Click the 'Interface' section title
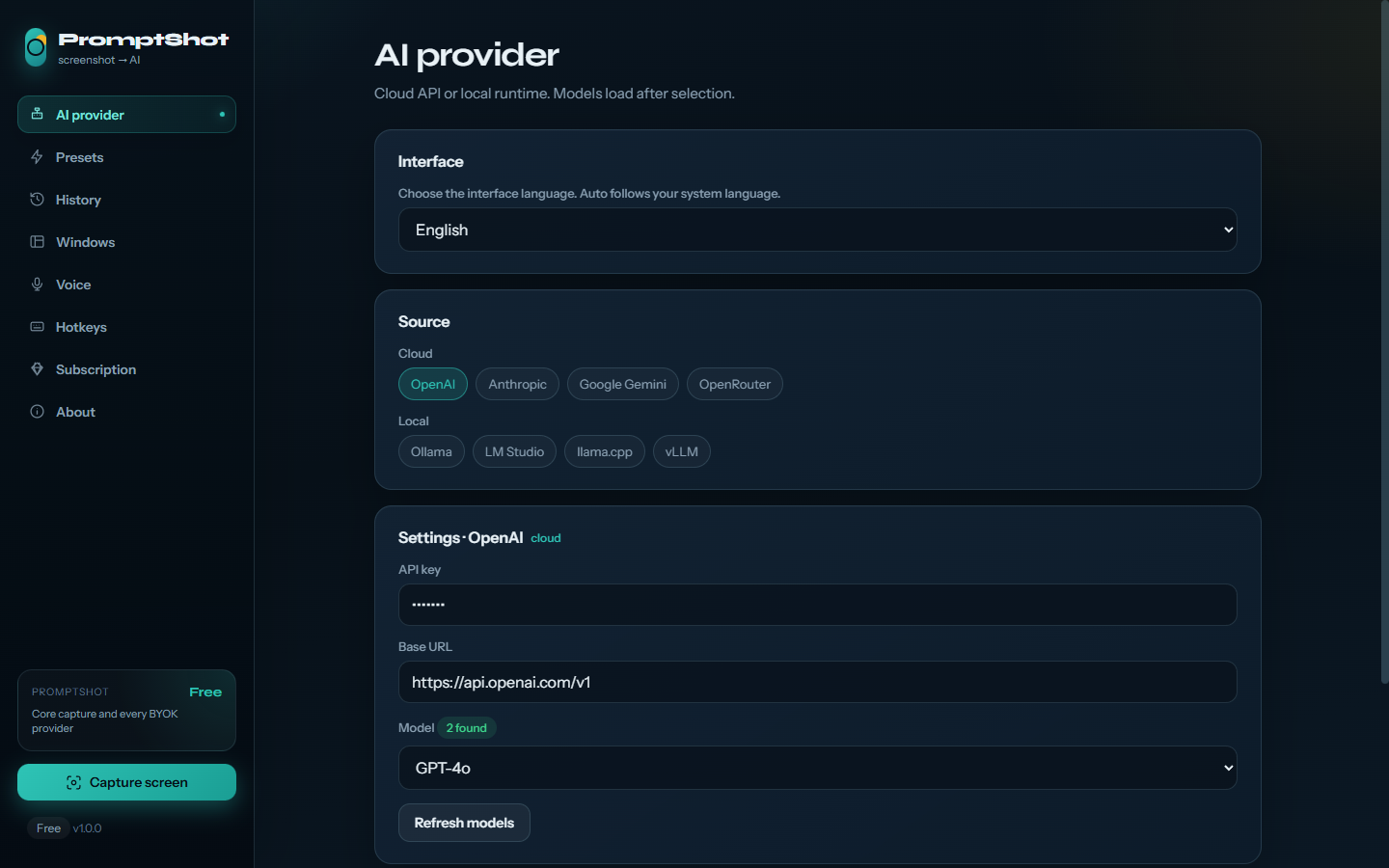This screenshot has height=868, width=1389. point(431,161)
